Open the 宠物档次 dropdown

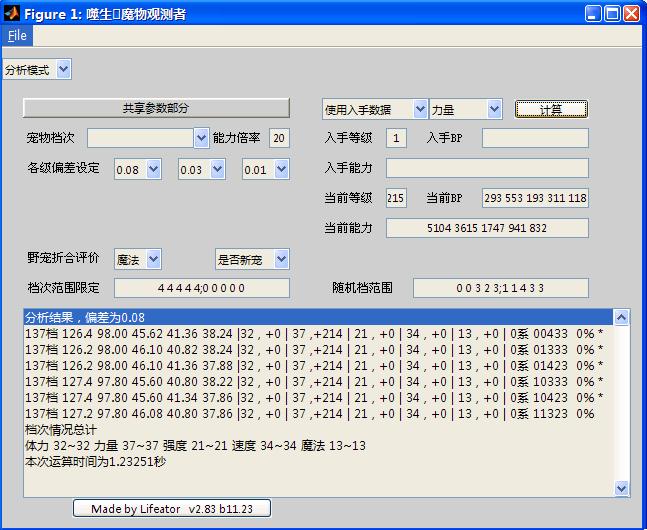(147, 138)
